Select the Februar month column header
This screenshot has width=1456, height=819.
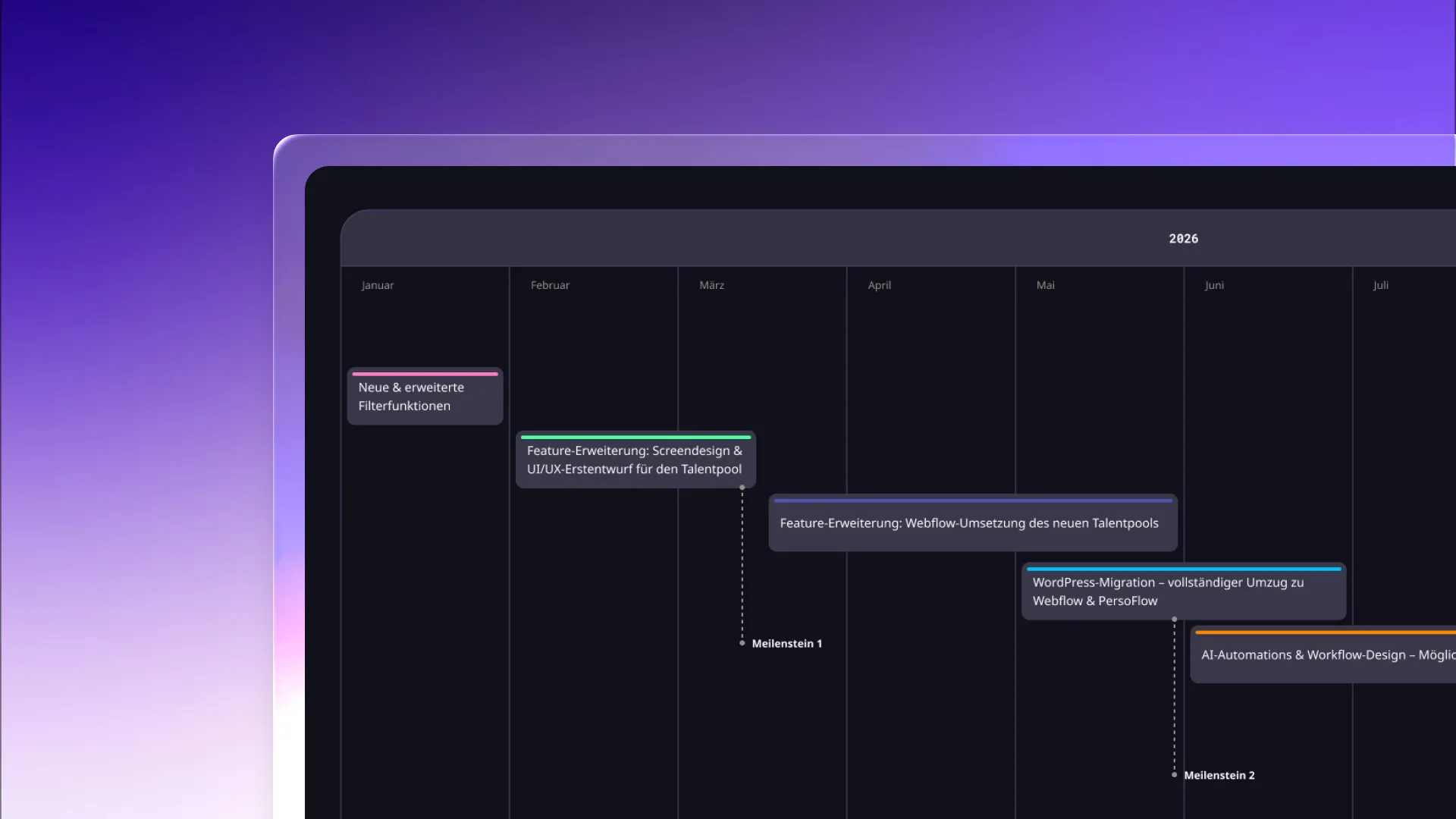coord(550,285)
